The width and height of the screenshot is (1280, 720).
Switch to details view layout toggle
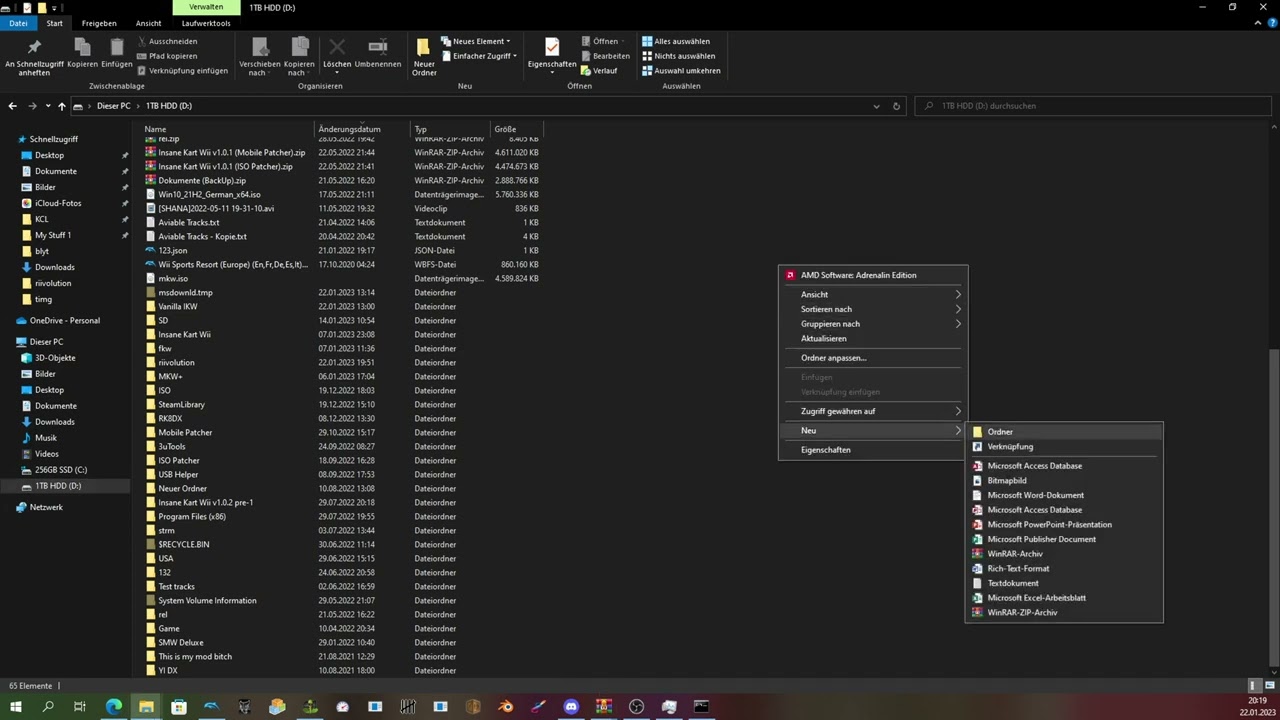pyautogui.click(x=1255, y=686)
